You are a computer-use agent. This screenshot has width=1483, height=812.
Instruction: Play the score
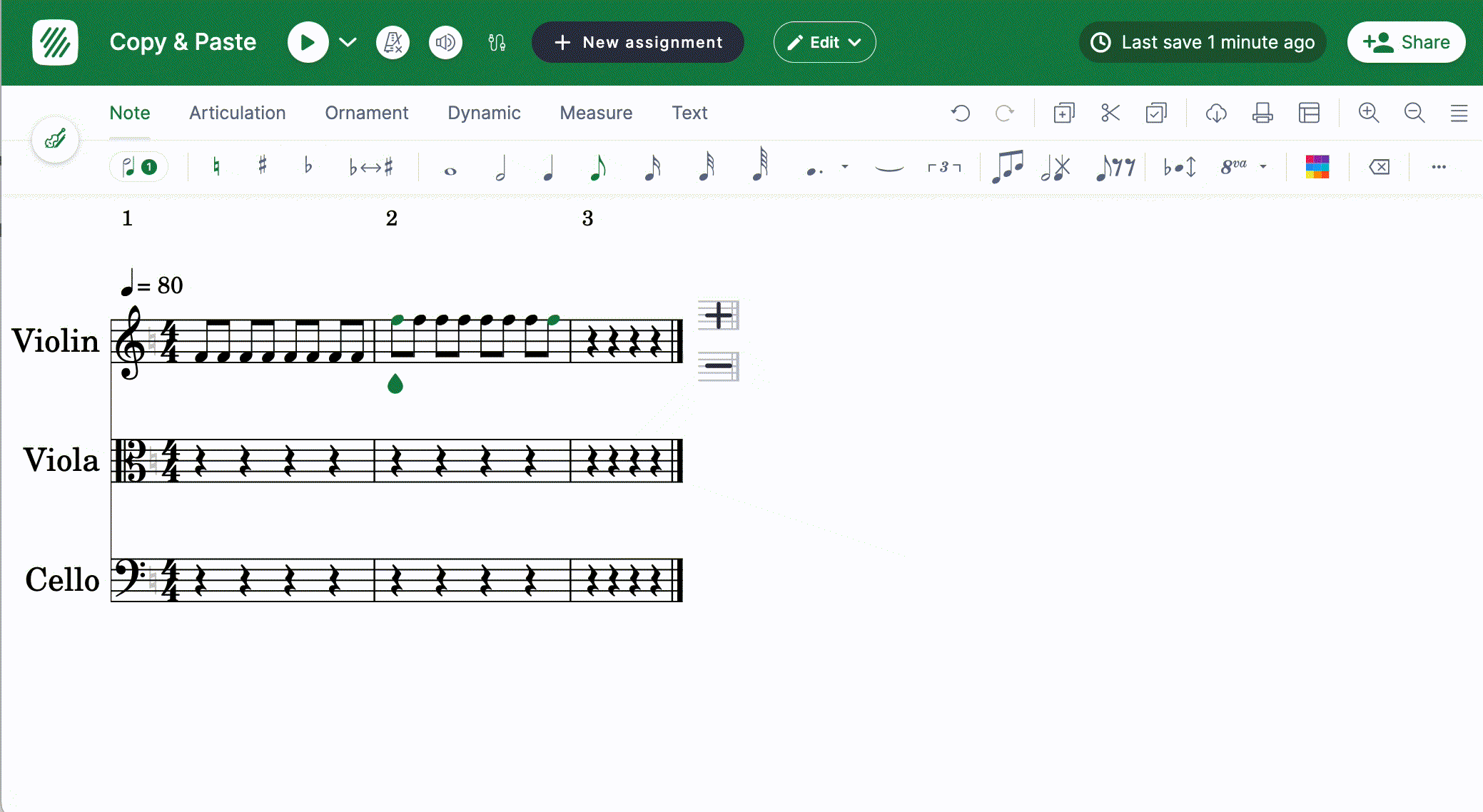308,42
